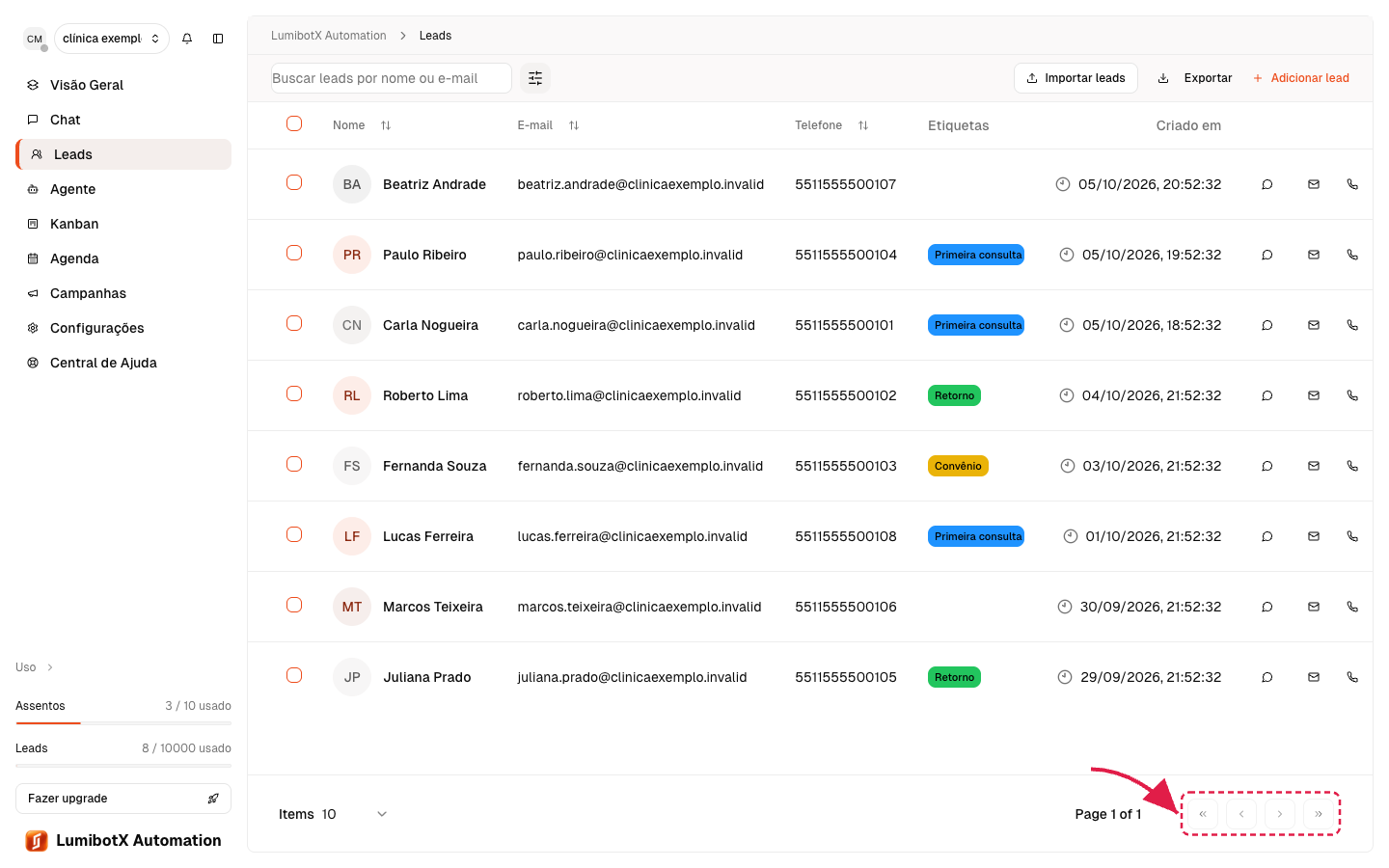The width and height of the screenshot is (1389, 868).
Task: Open Visão Geral in sidebar
Action: [x=123, y=85]
